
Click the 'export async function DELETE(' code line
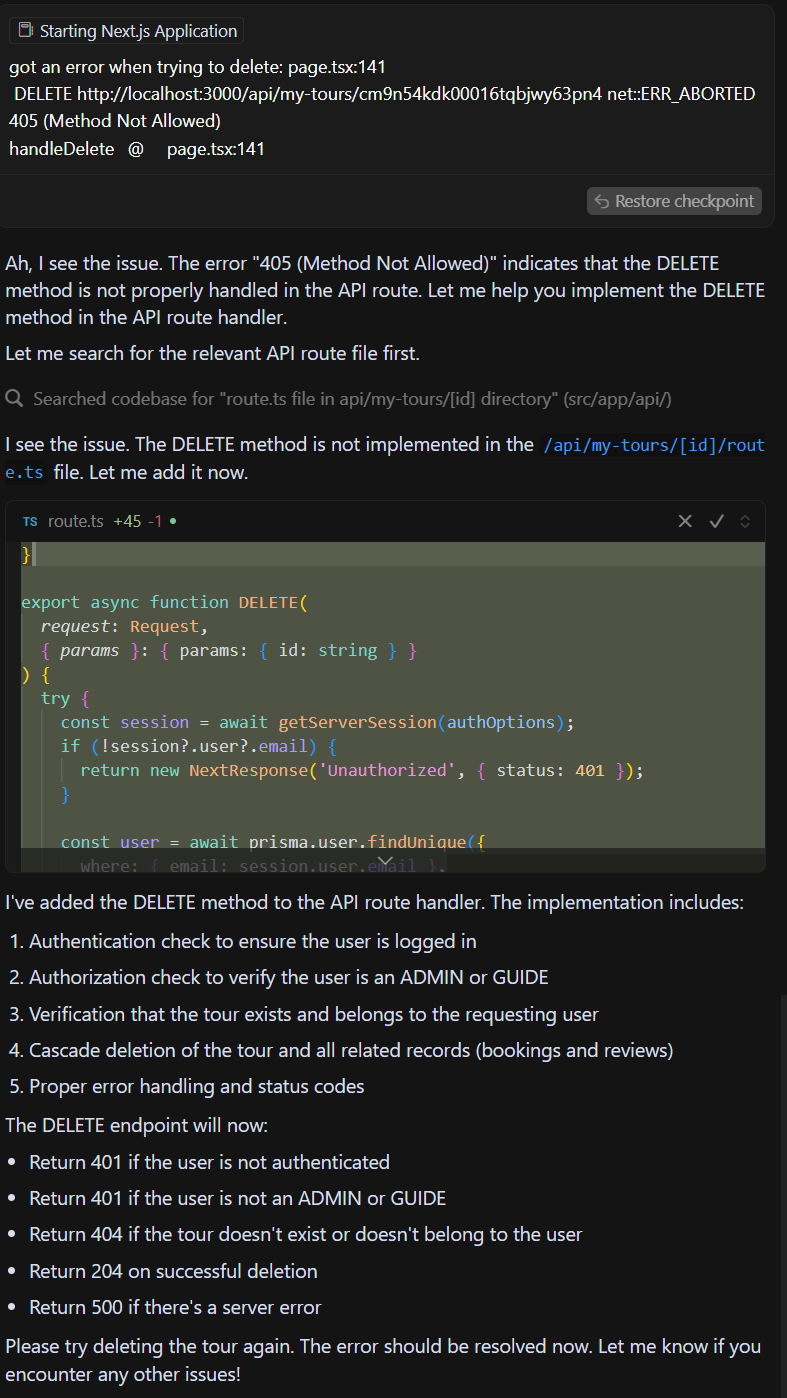tap(166, 602)
